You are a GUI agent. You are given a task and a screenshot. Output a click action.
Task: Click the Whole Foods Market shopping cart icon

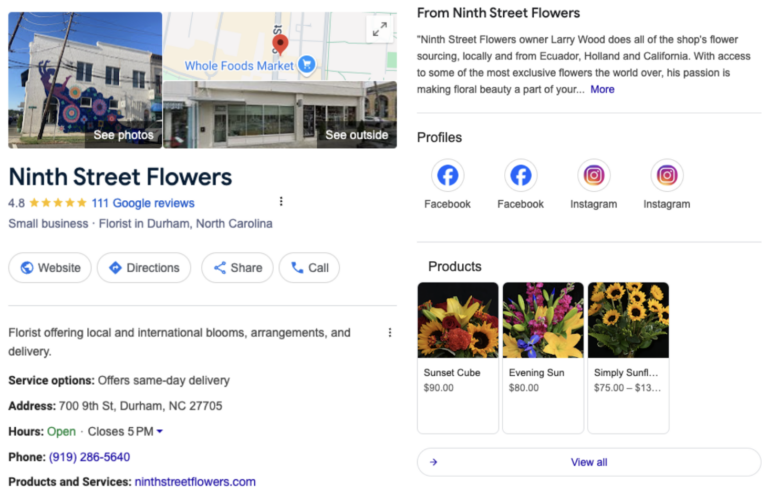point(307,64)
